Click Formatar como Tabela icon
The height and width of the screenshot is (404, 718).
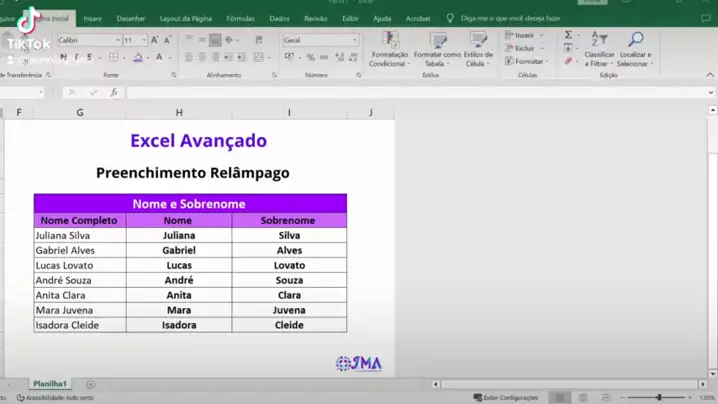[x=437, y=49]
